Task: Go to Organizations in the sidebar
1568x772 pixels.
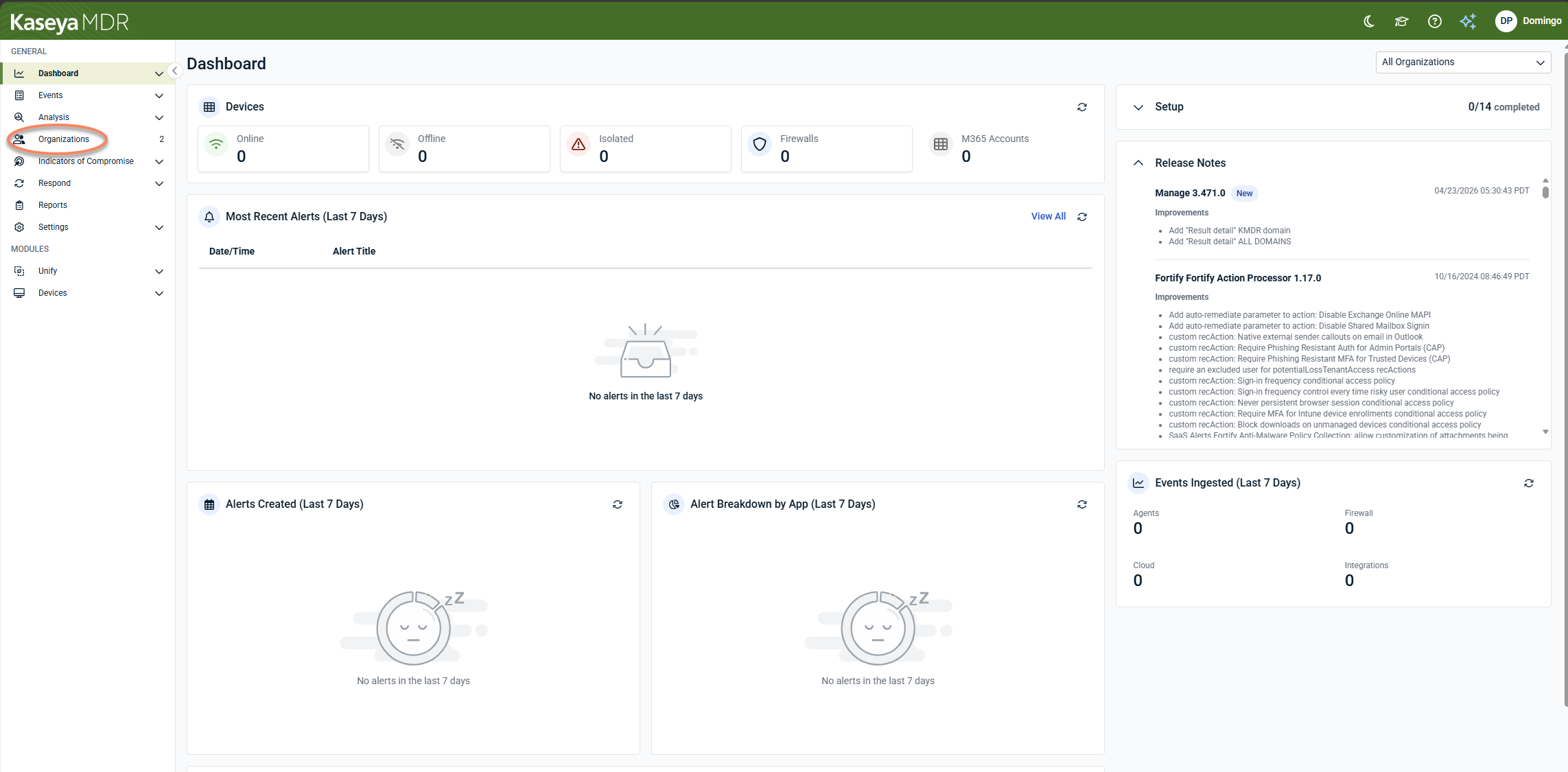Action: [x=64, y=139]
